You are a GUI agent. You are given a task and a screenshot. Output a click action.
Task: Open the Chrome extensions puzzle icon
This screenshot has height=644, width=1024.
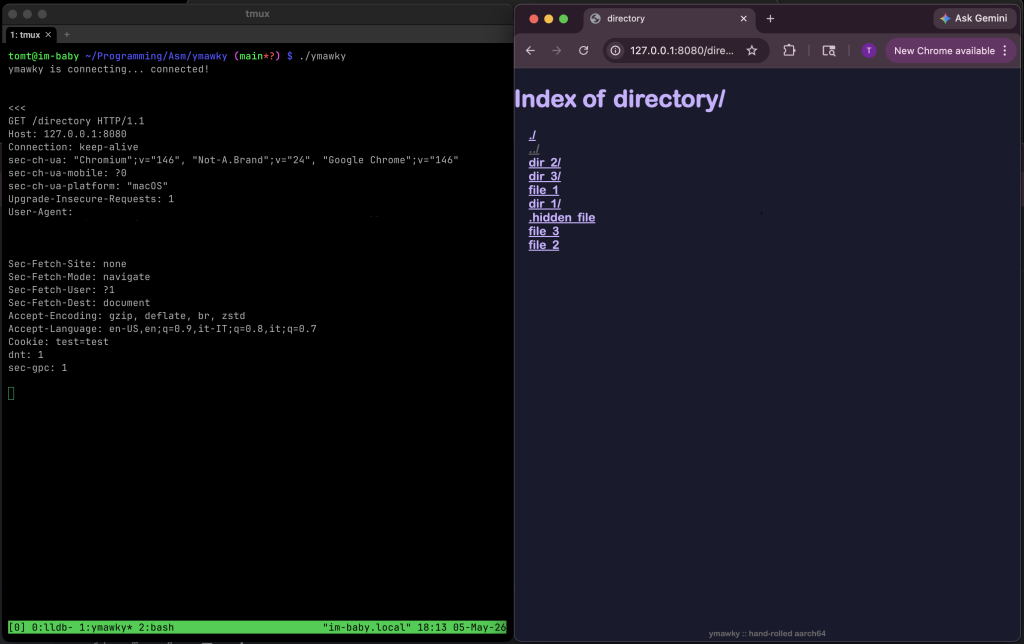point(789,50)
